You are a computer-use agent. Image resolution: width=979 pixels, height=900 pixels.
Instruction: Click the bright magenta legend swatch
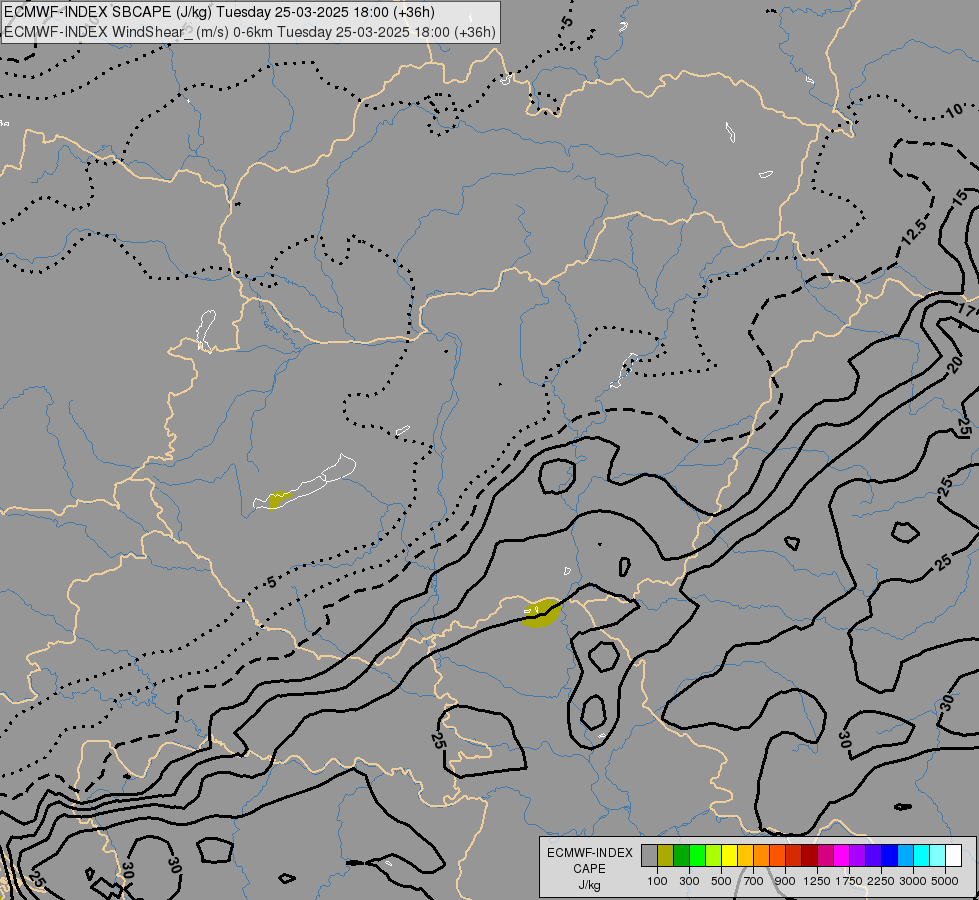[x=841, y=856]
